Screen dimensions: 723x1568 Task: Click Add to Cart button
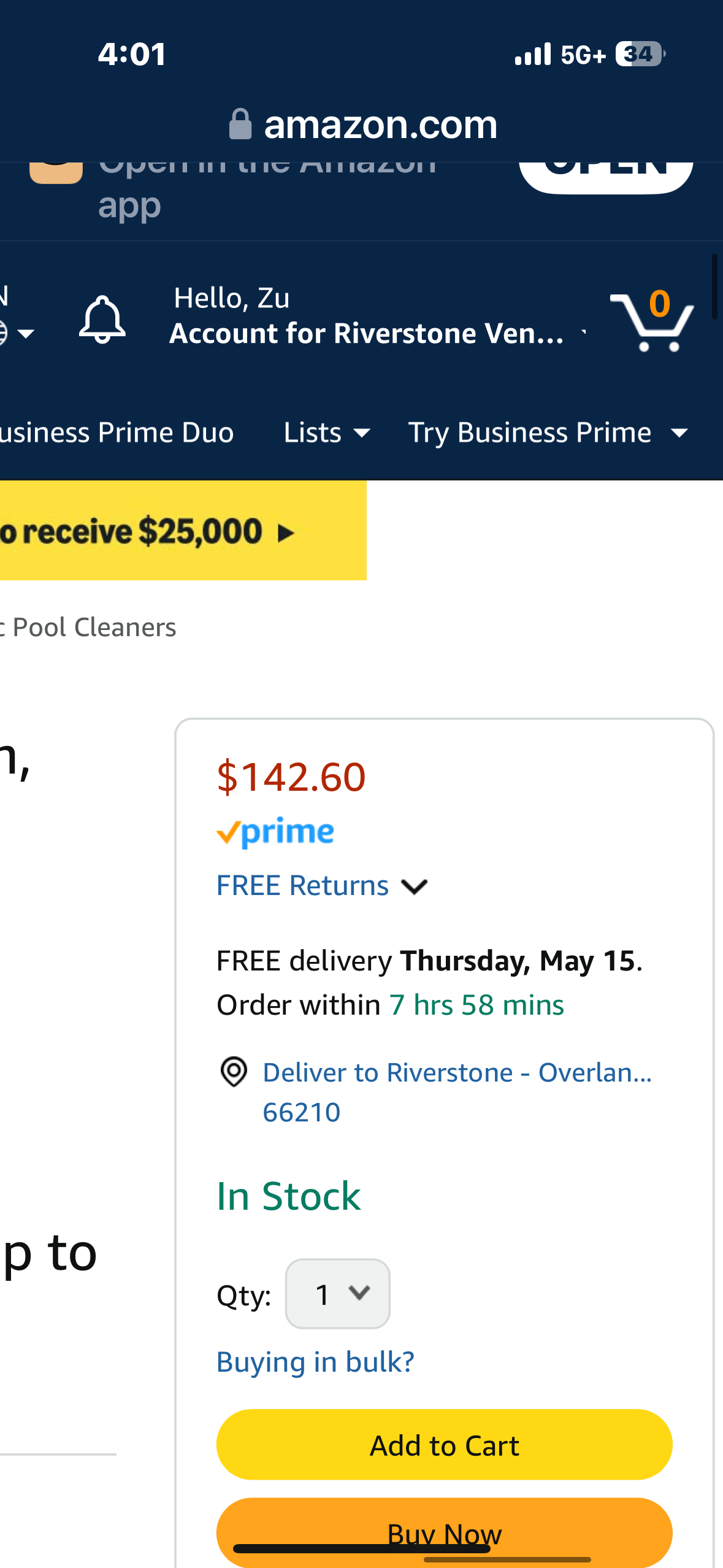tap(445, 1445)
